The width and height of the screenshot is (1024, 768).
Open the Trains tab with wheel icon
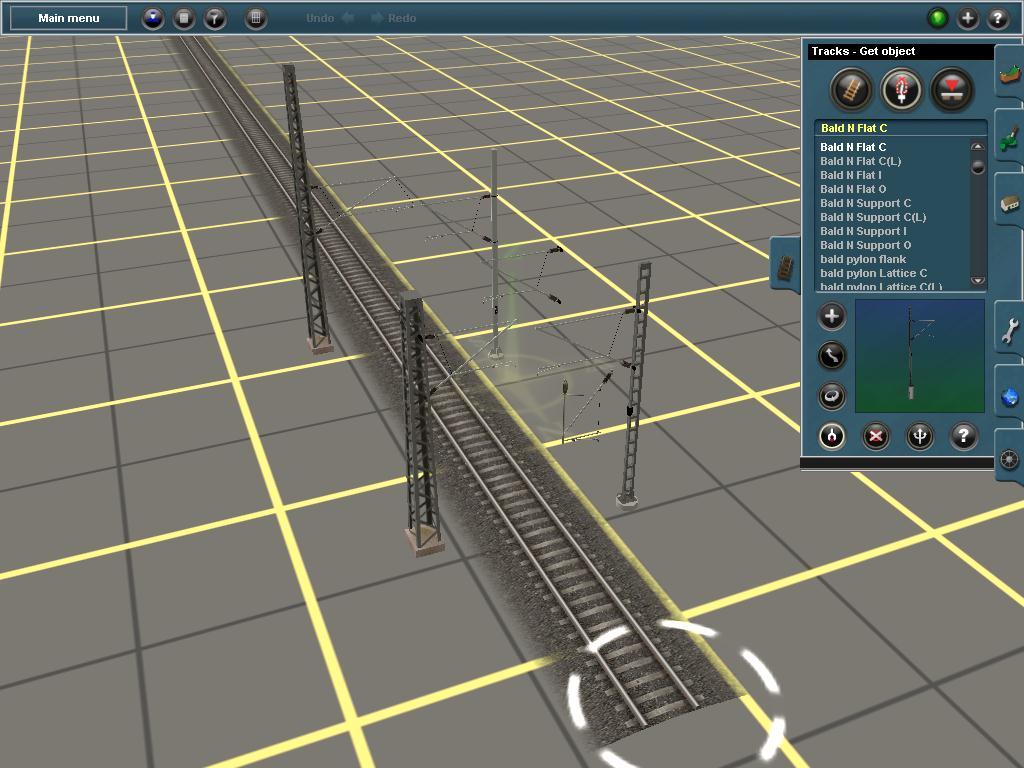1009,458
